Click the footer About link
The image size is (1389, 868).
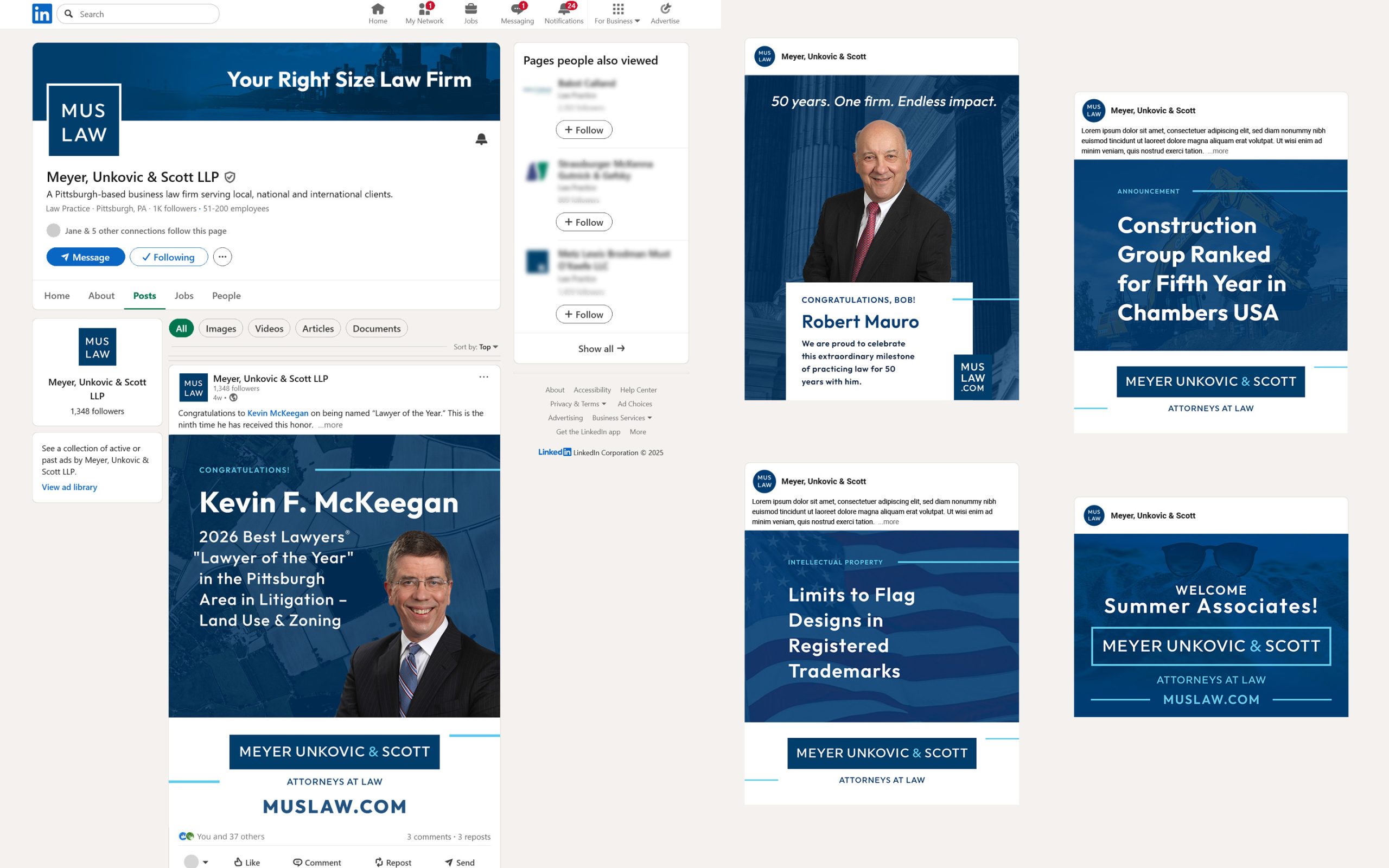point(555,390)
